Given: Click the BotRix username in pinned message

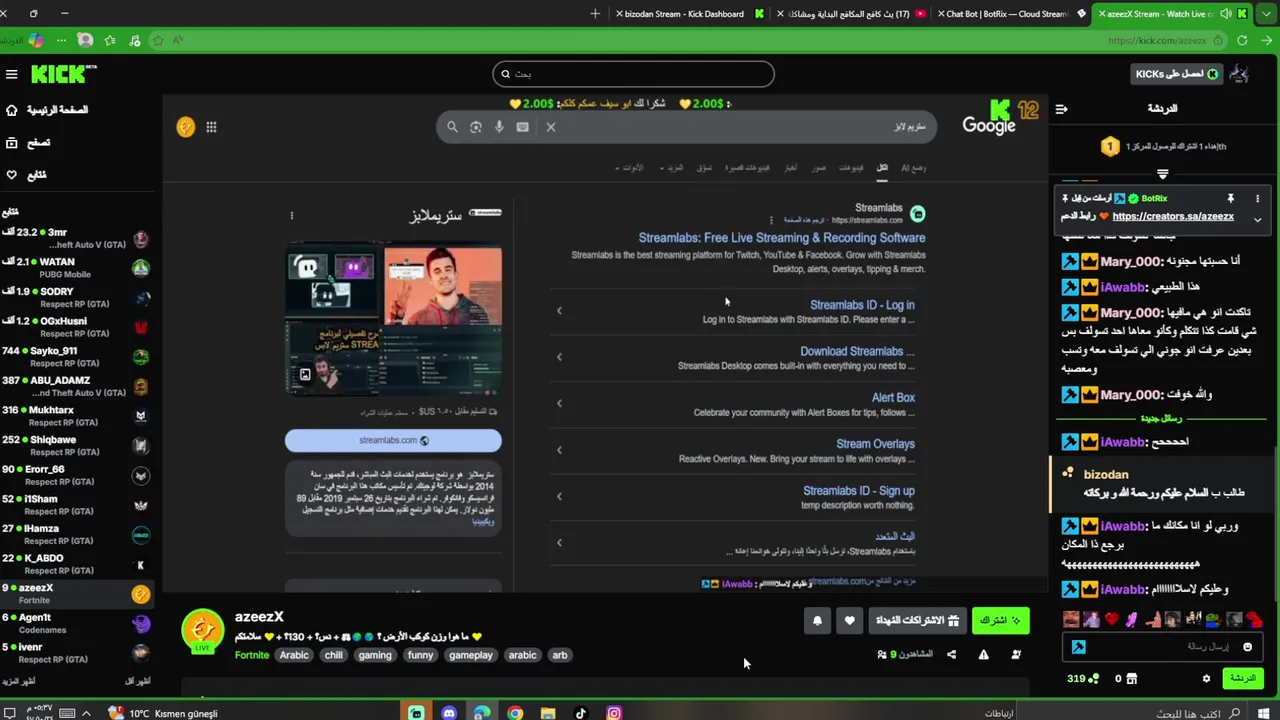Looking at the screenshot, I should (1153, 199).
